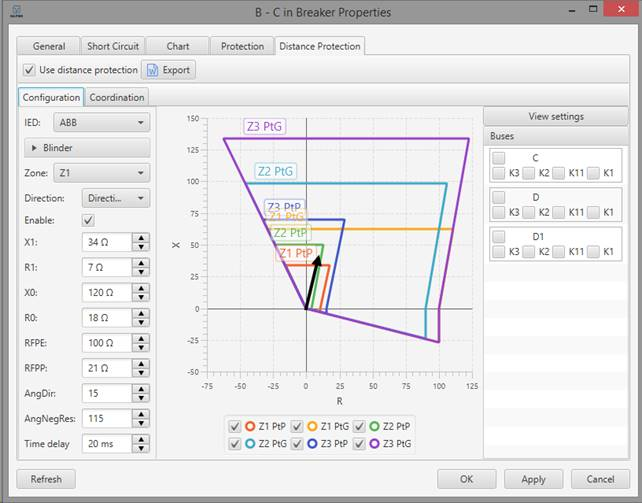Screen dimensions: 642x503
Task: Check K1 checkbox under bus D1
Action: (x=593, y=251)
